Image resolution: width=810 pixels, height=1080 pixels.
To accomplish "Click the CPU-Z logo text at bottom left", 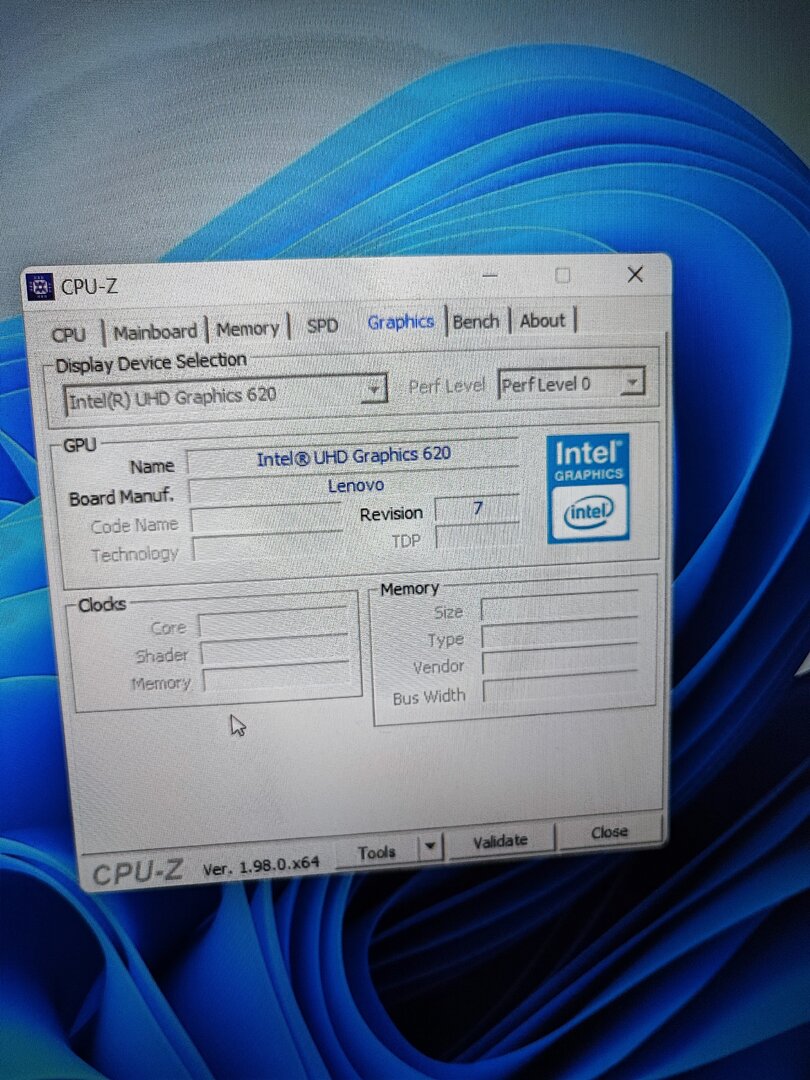I will click(x=138, y=873).
